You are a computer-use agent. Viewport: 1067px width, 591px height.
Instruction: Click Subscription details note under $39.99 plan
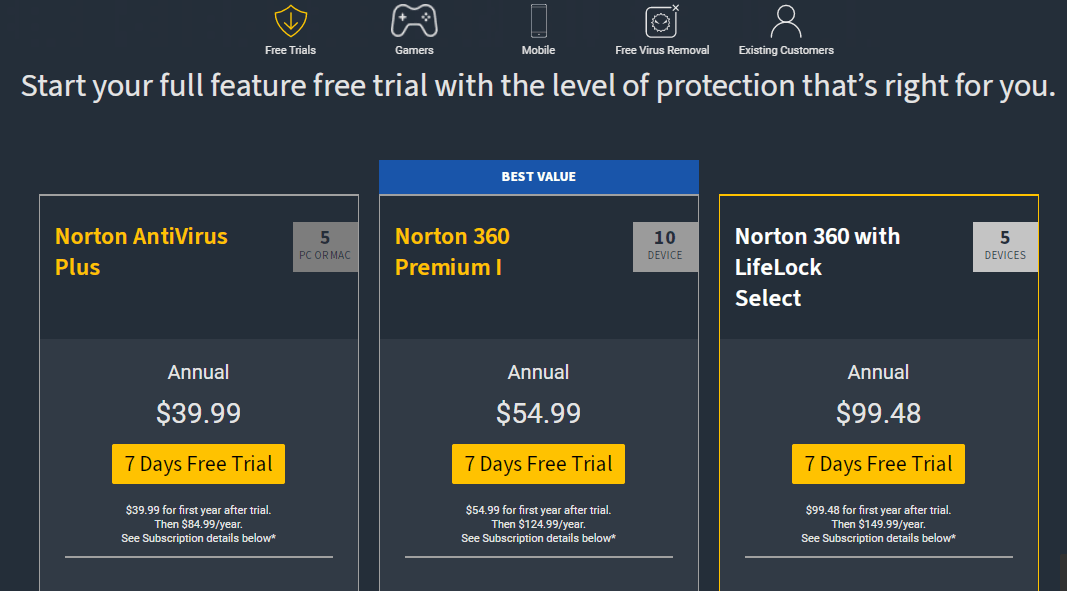coord(198,538)
